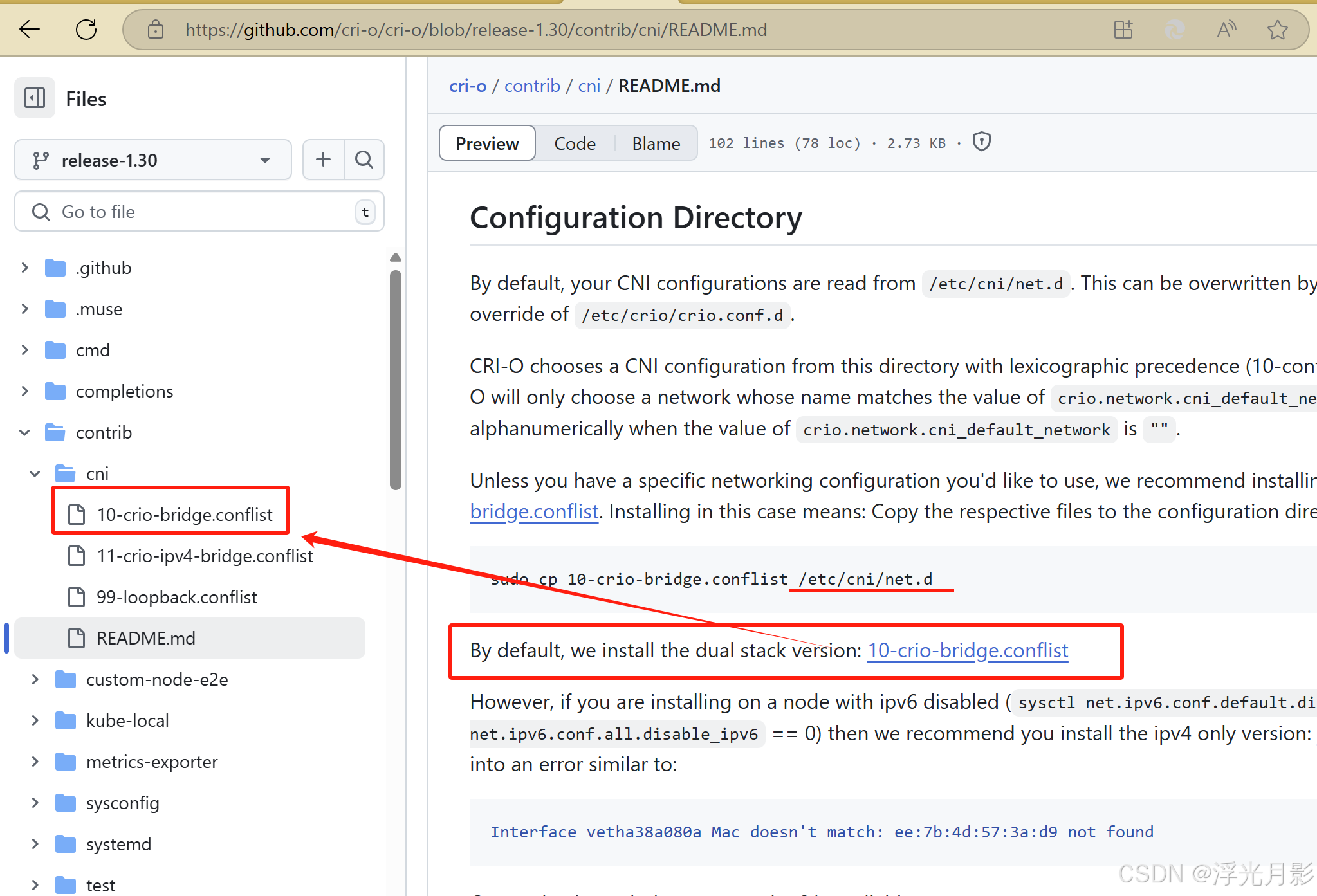
Task: Open the release-1.30 branch dropdown
Action: click(152, 160)
